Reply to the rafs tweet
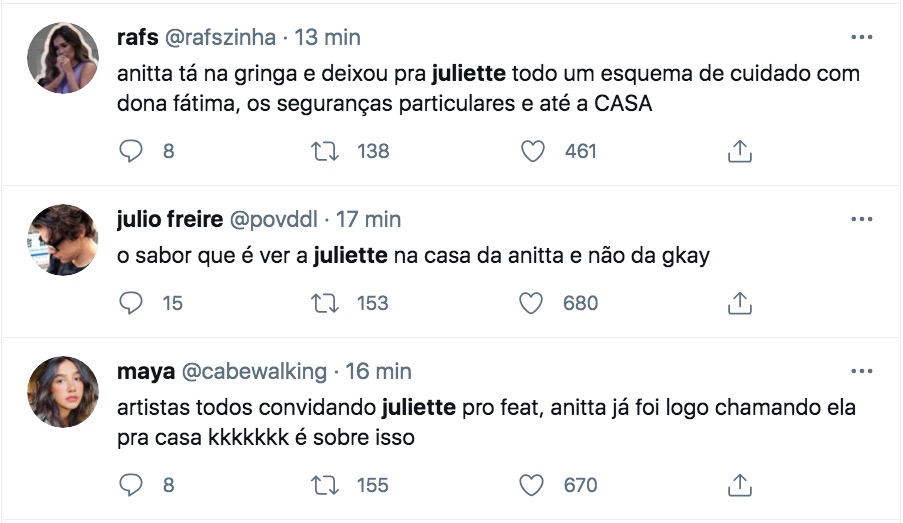This screenshot has width=903, height=523. [132, 151]
